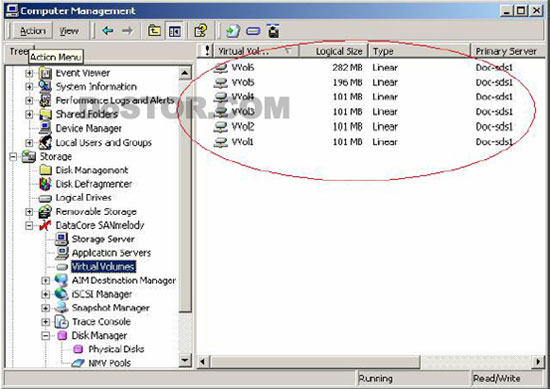Collapse the Disk Manager node
The width and height of the screenshot is (550, 389).
(45, 336)
